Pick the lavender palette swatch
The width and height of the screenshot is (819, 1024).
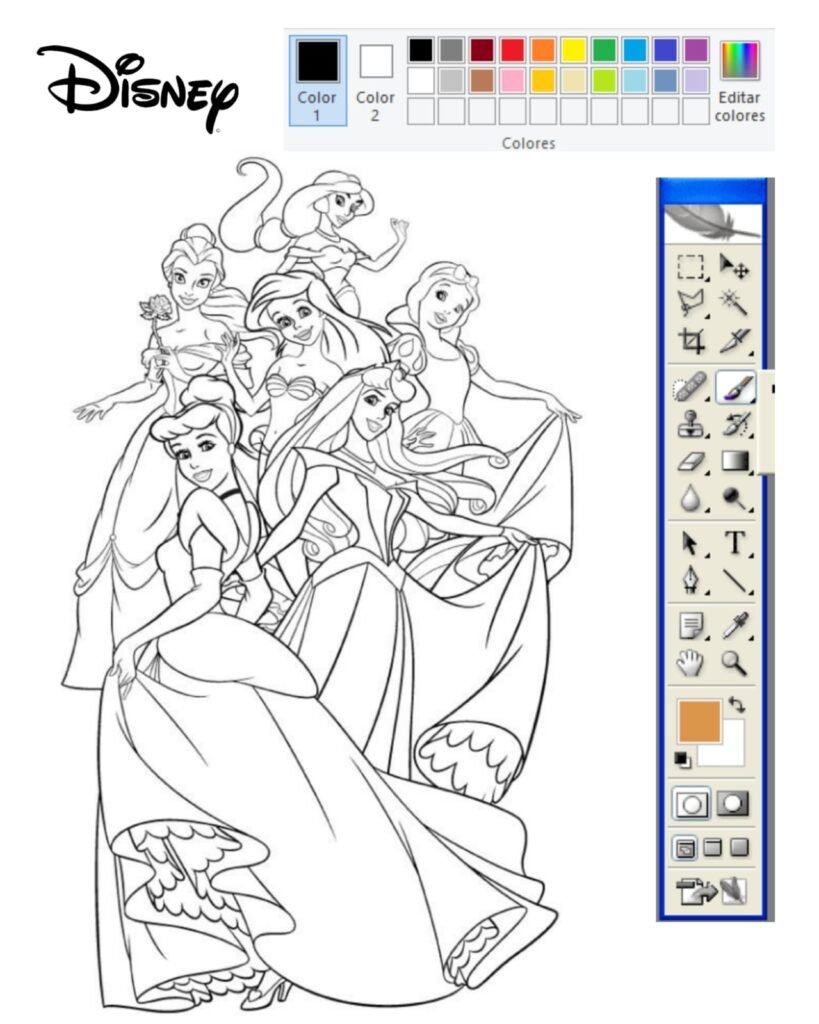(x=696, y=81)
